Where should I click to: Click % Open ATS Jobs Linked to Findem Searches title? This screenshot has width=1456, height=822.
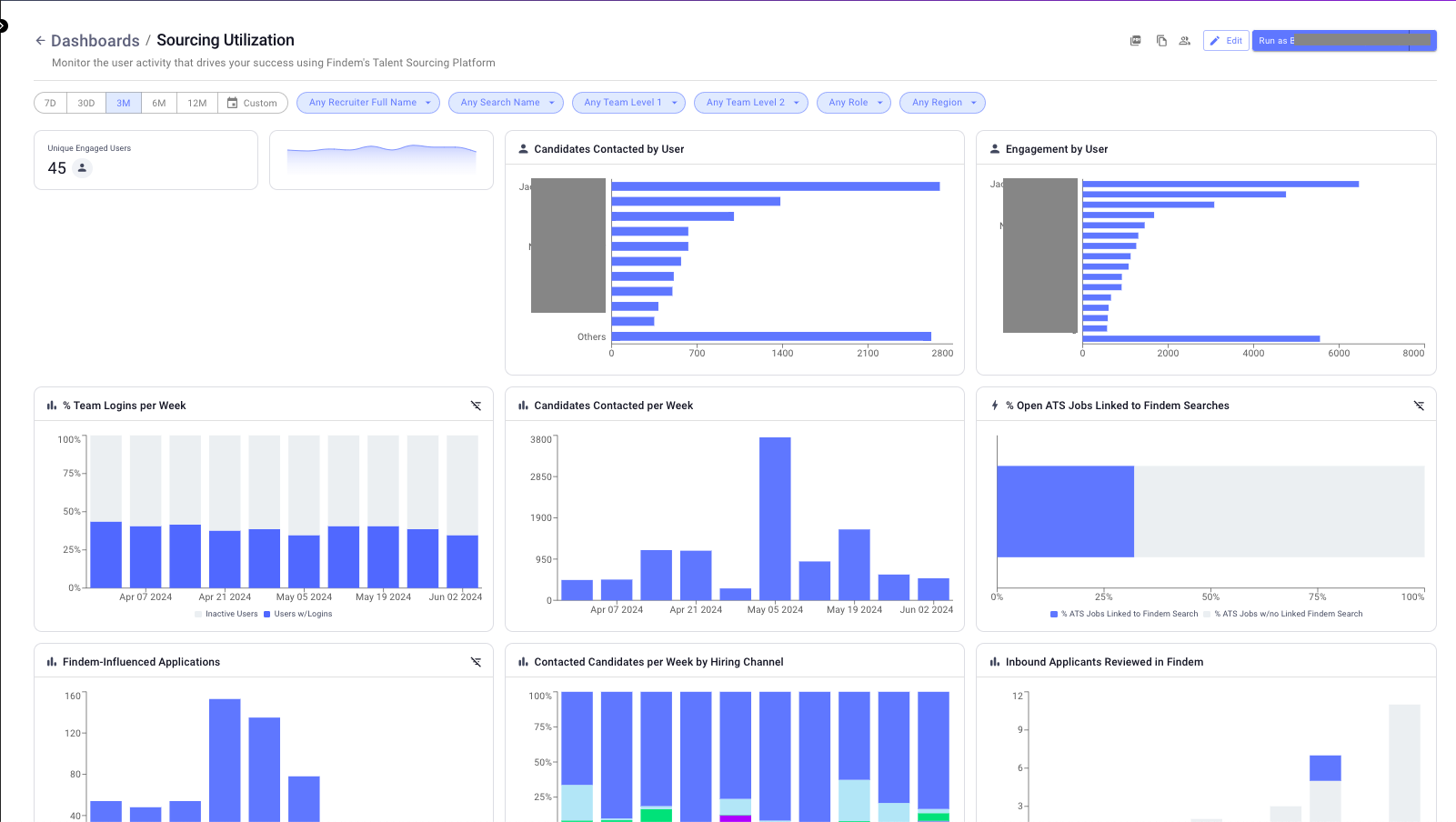click(1118, 406)
